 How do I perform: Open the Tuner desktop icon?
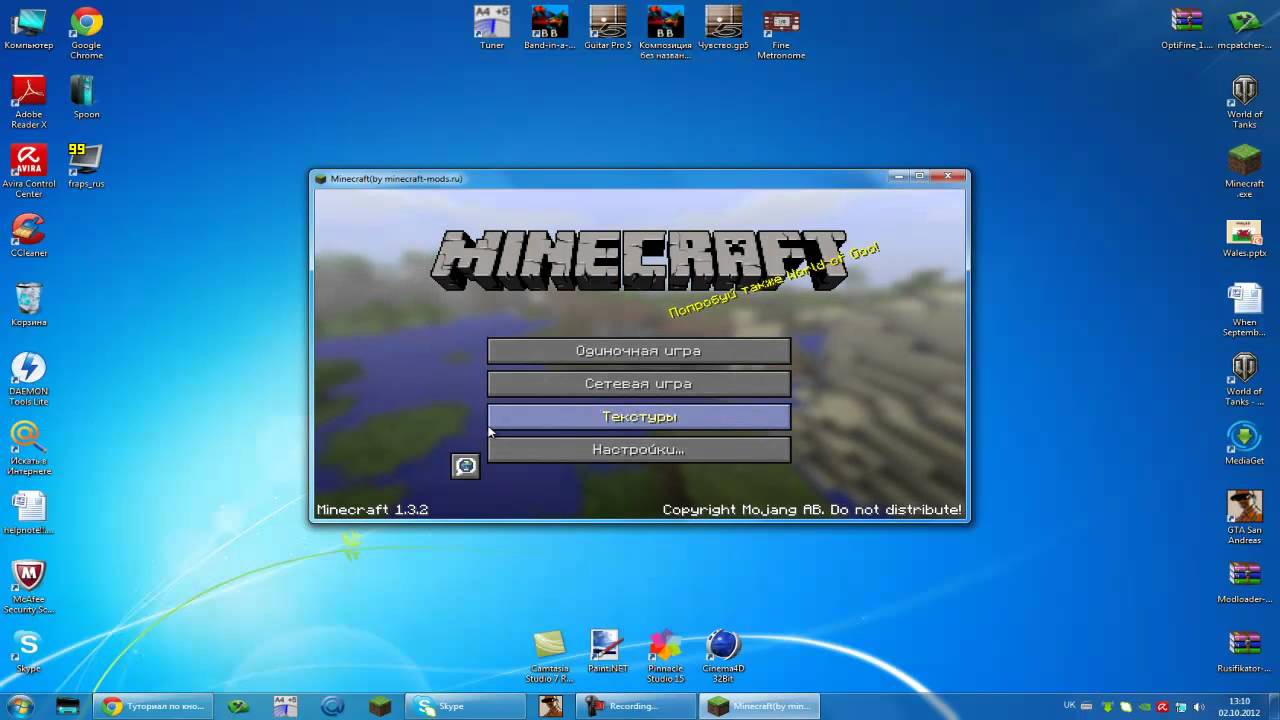[x=492, y=28]
